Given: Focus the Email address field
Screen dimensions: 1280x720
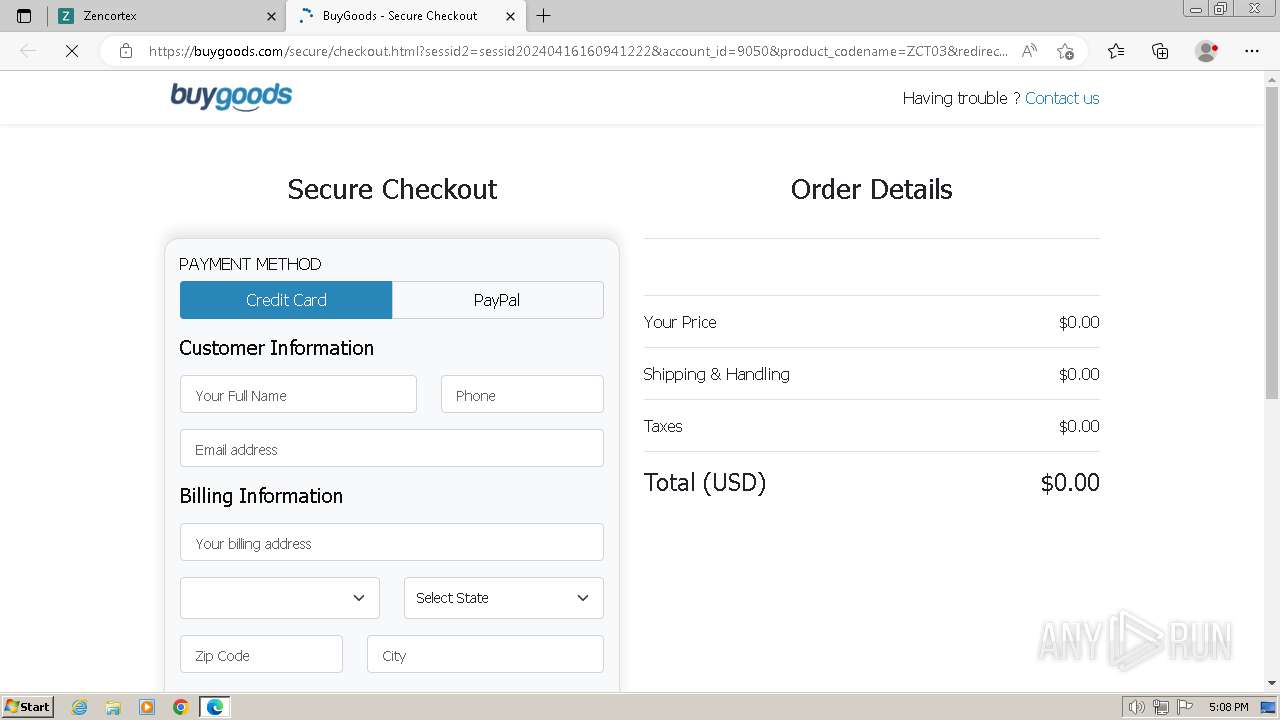Looking at the screenshot, I should (392, 448).
